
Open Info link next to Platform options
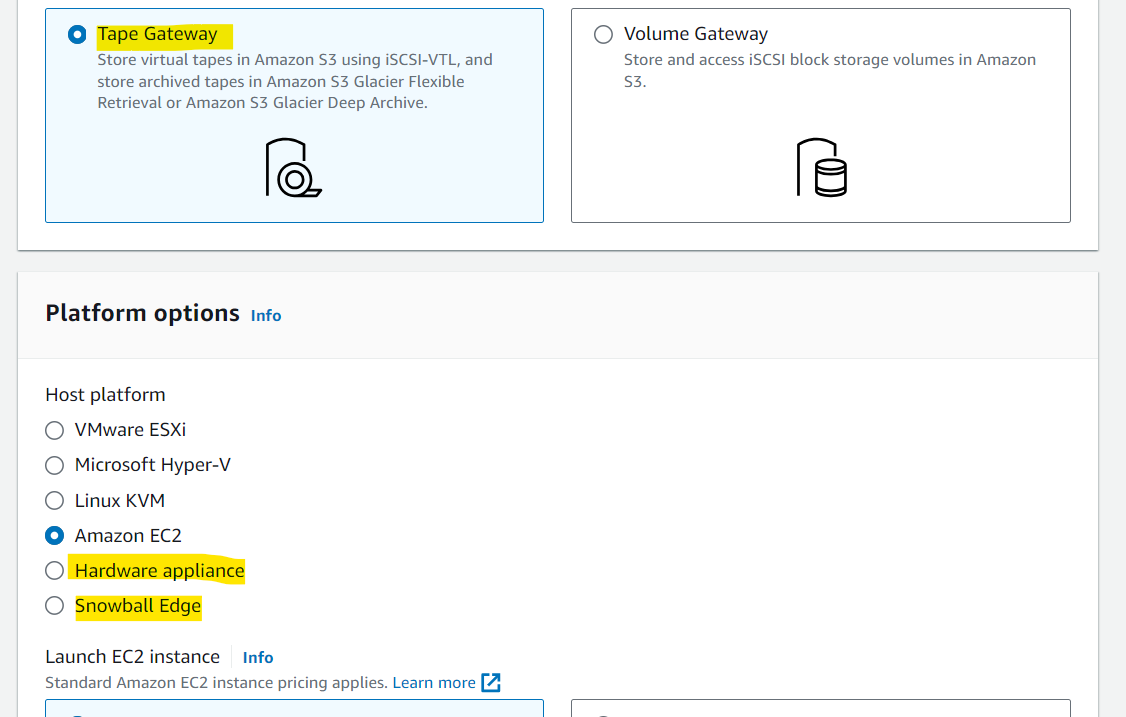(x=266, y=316)
